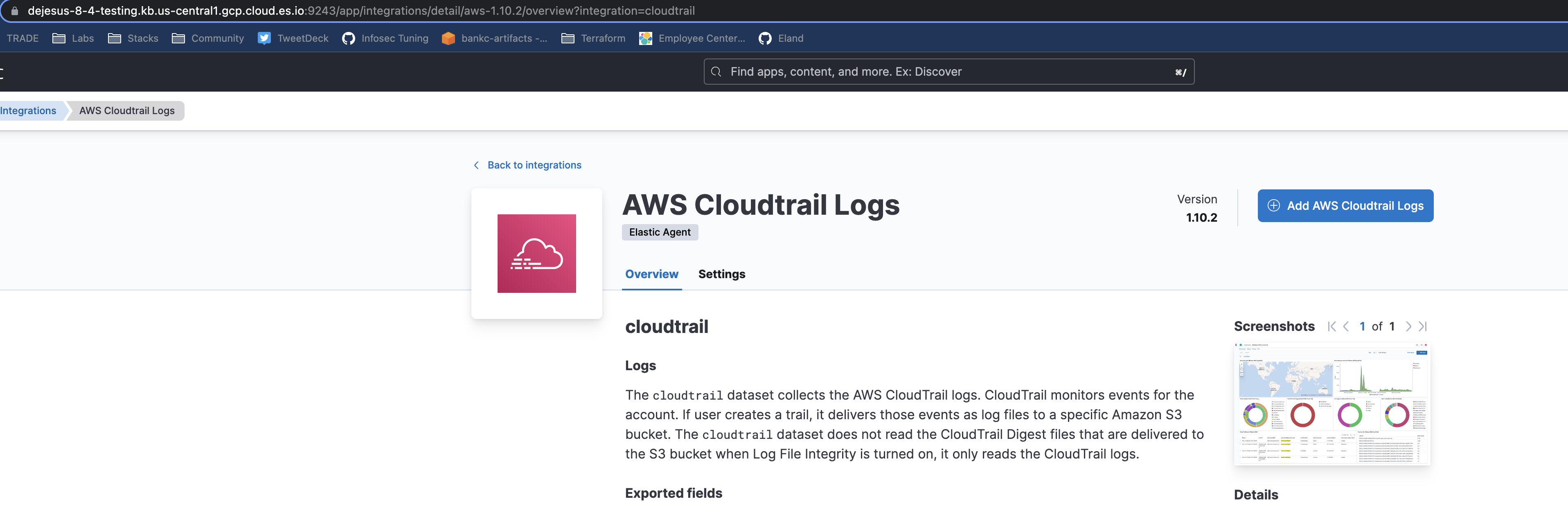Open the Employee Center bookmark icon
Viewport: 1568px width, 508px height.
coord(646,38)
